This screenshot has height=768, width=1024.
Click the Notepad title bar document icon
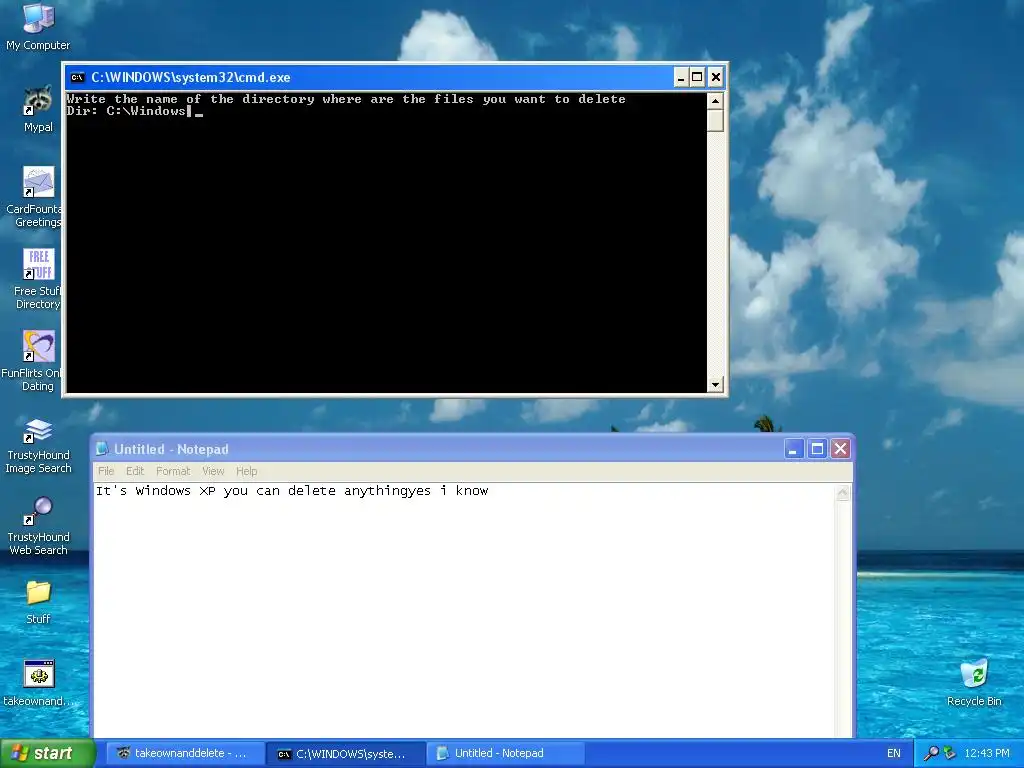pyautogui.click(x=102, y=449)
